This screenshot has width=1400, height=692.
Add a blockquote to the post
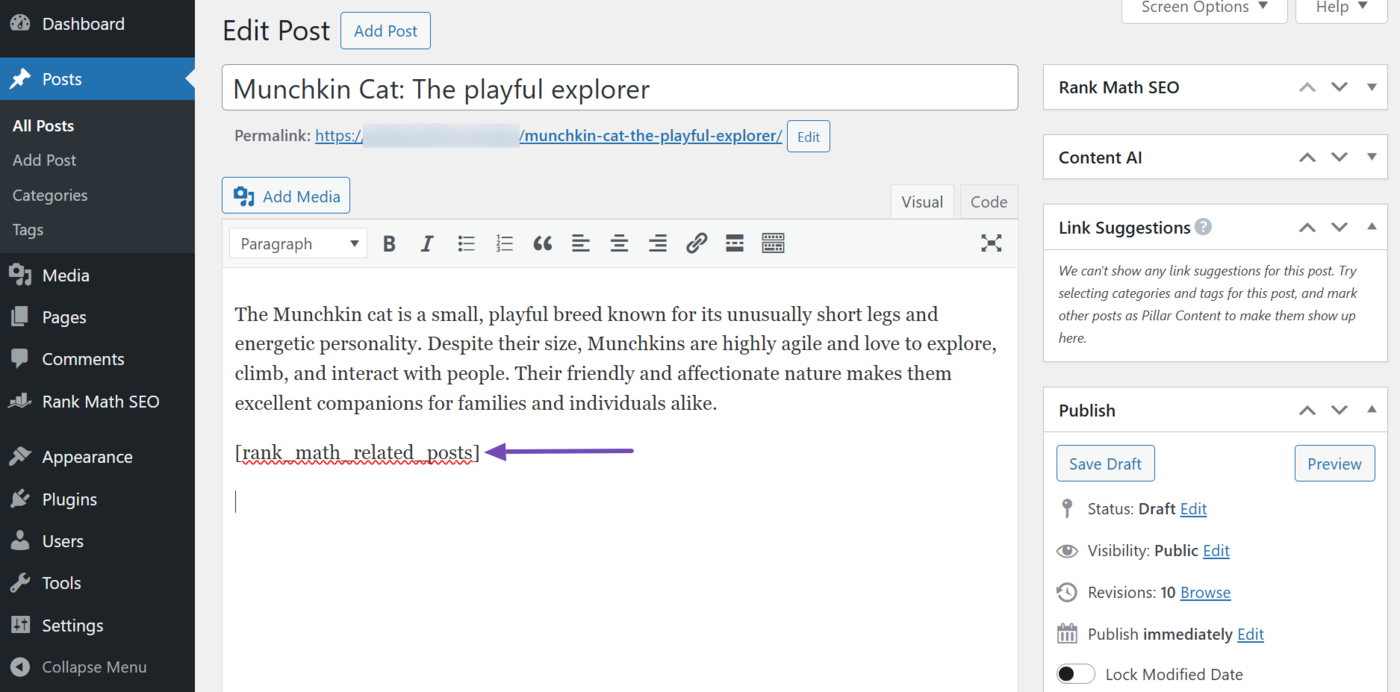pyautogui.click(x=543, y=243)
